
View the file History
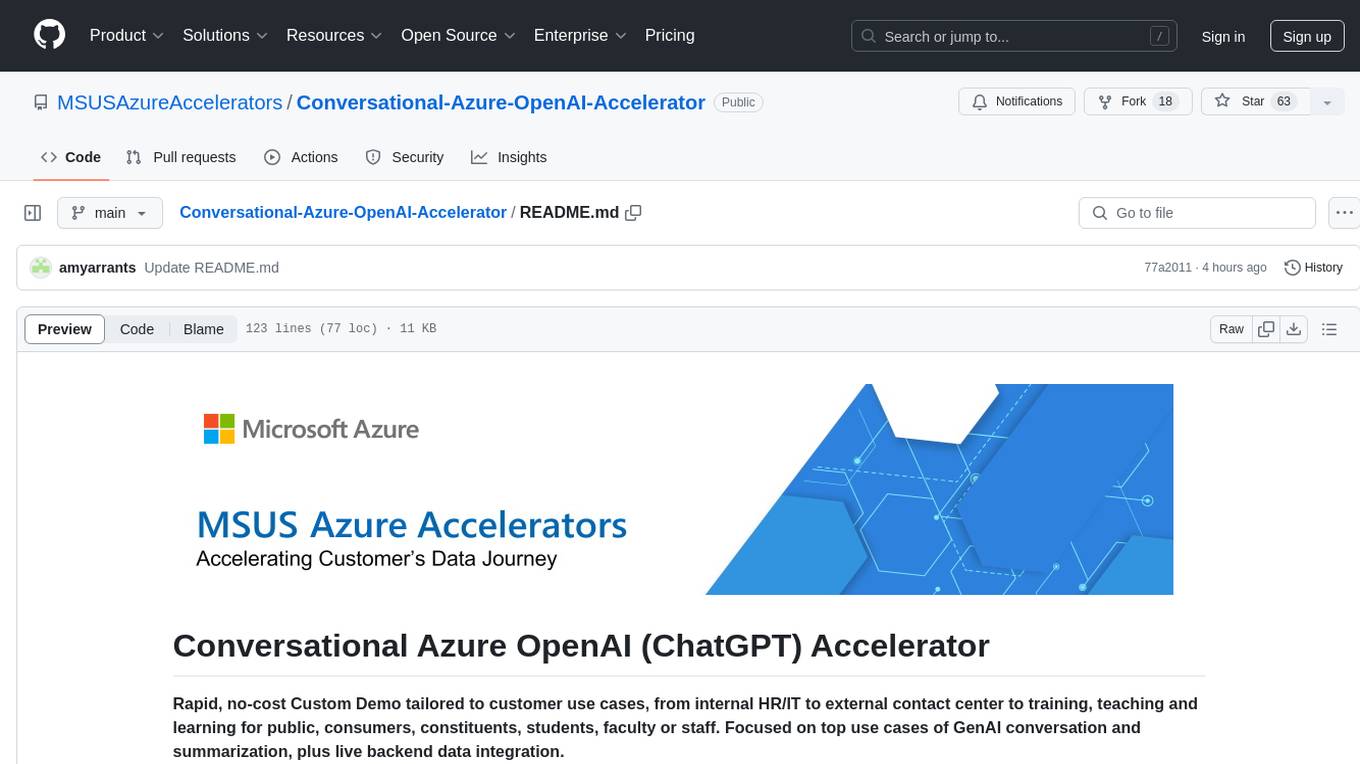pyautogui.click(x=1313, y=268)
